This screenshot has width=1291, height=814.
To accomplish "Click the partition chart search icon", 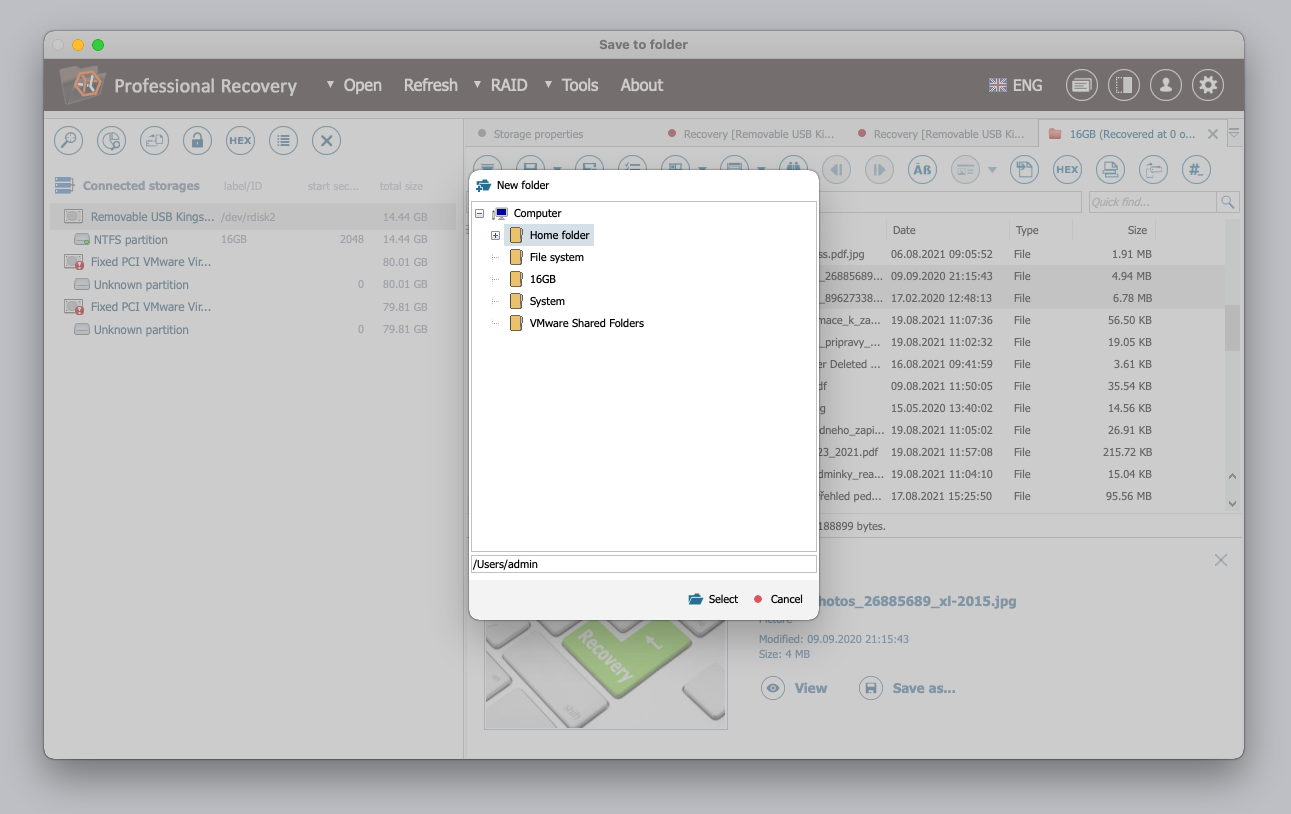I will tap(111, 141).
